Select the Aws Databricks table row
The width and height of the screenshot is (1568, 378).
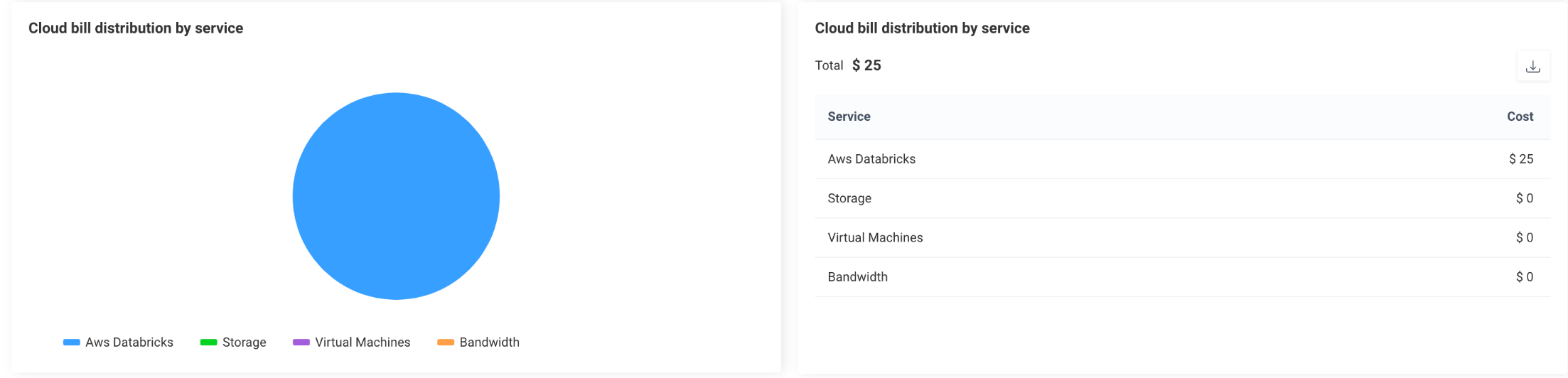(1182, 159)
